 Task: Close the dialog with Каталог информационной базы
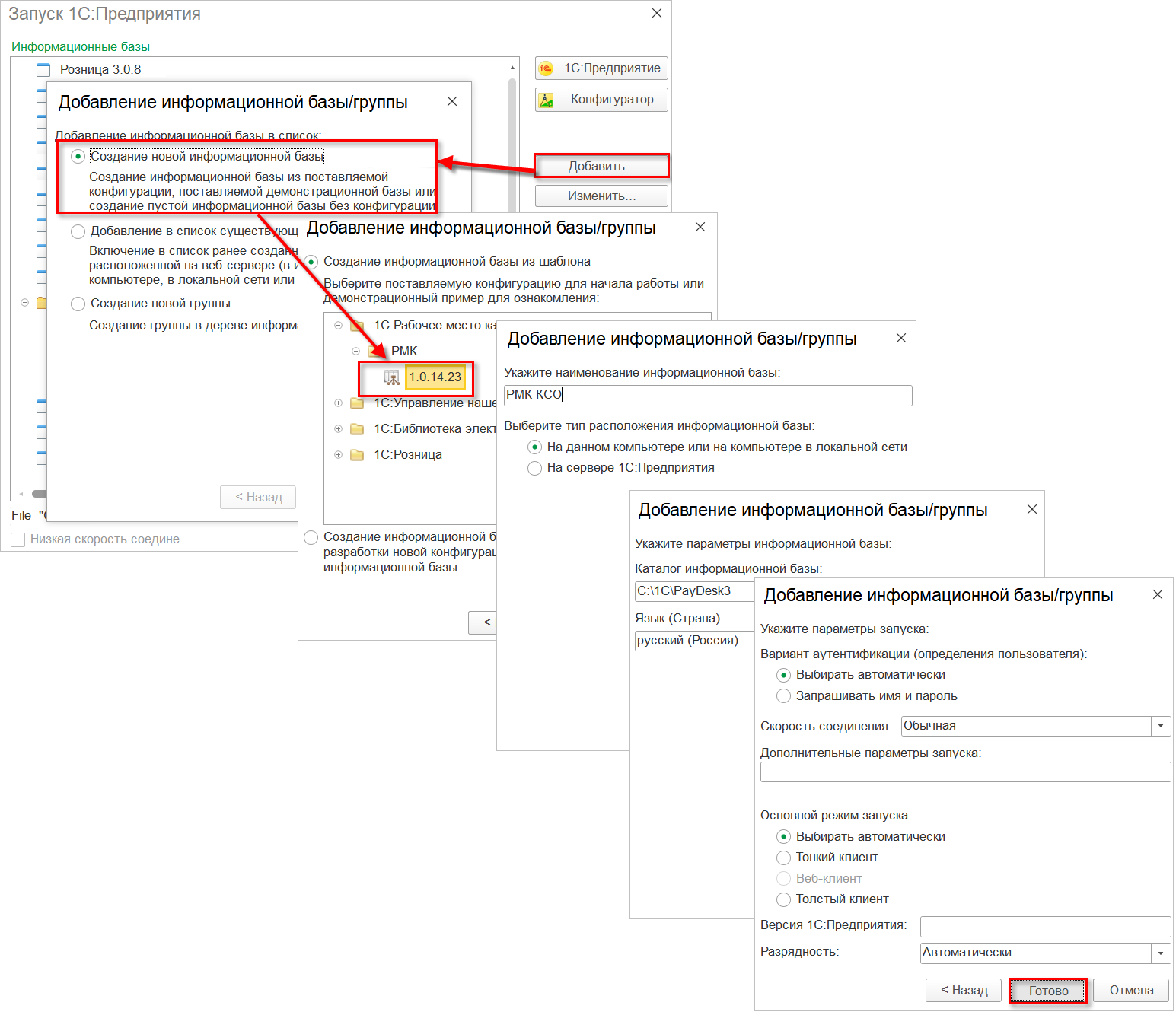coord(1032,509)
